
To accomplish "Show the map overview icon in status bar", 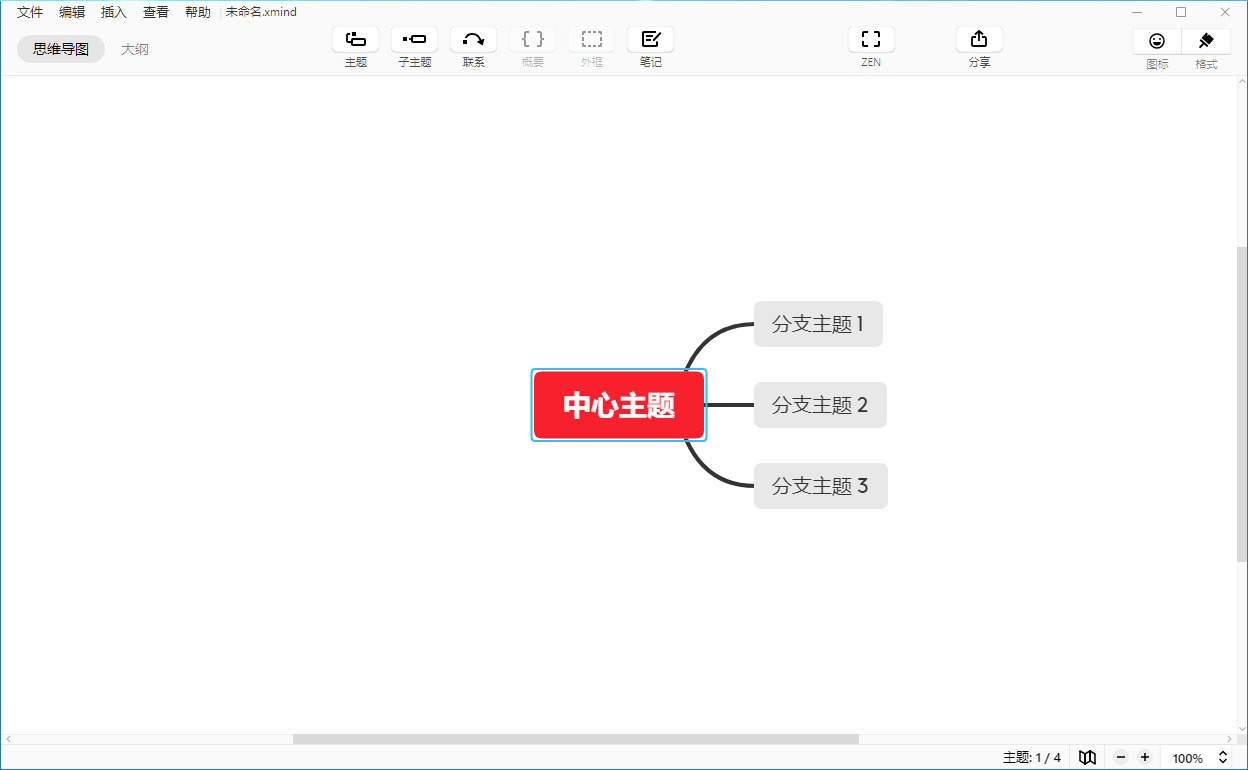I will click(1087, 758).
